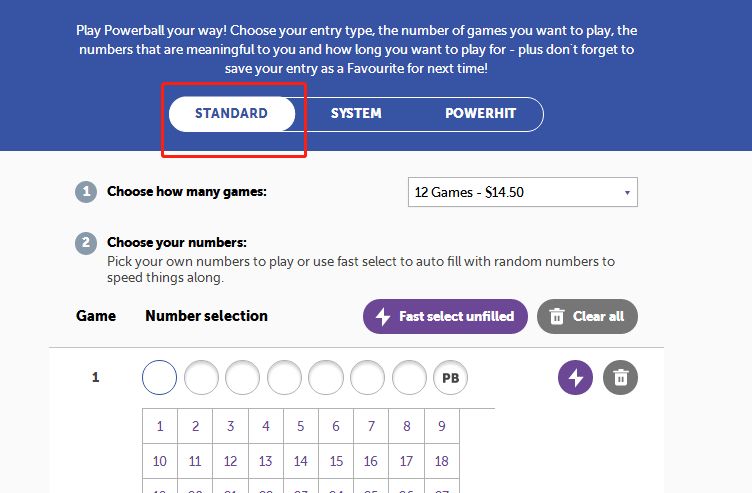Select the STANDARD entry tab

point(232,114)
